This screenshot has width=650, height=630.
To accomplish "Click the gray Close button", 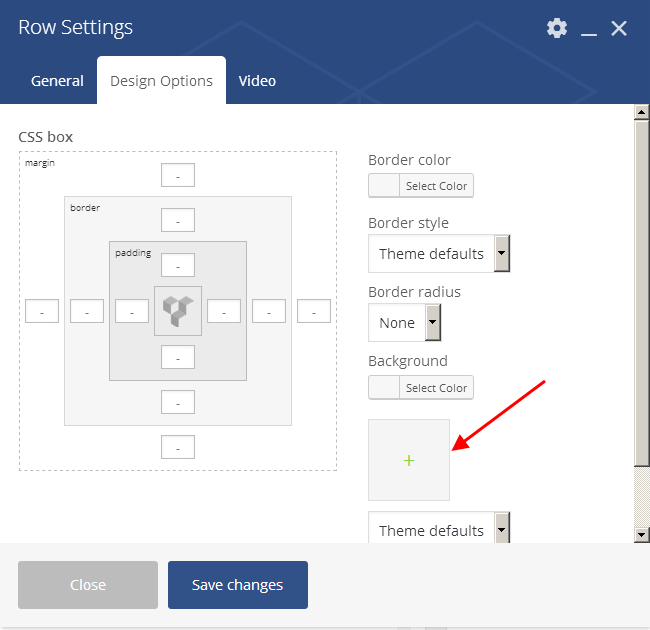I will point(88,585).
